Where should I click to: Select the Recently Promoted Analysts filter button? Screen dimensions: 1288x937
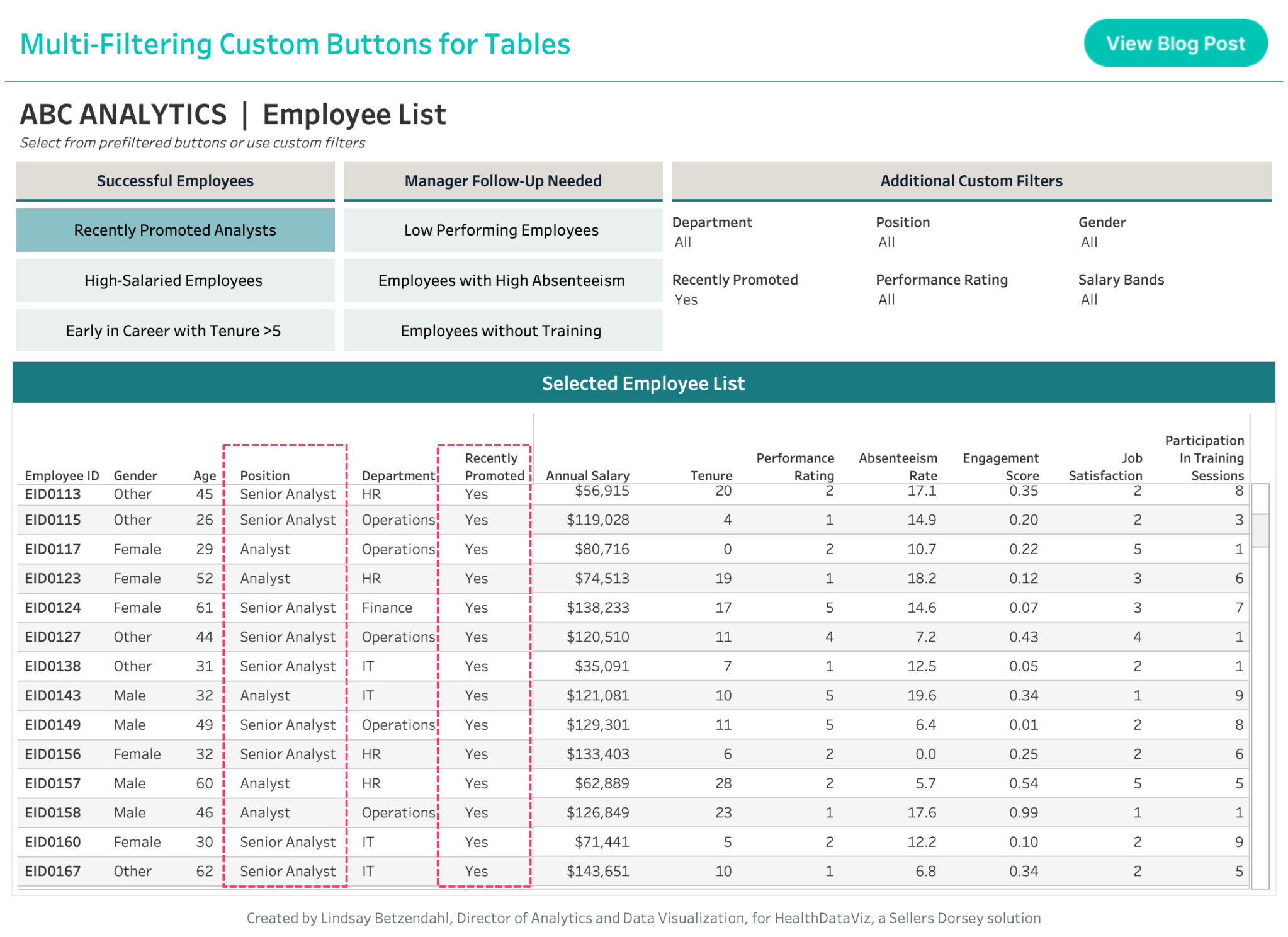pyautogui.click(x=175, y=230)
